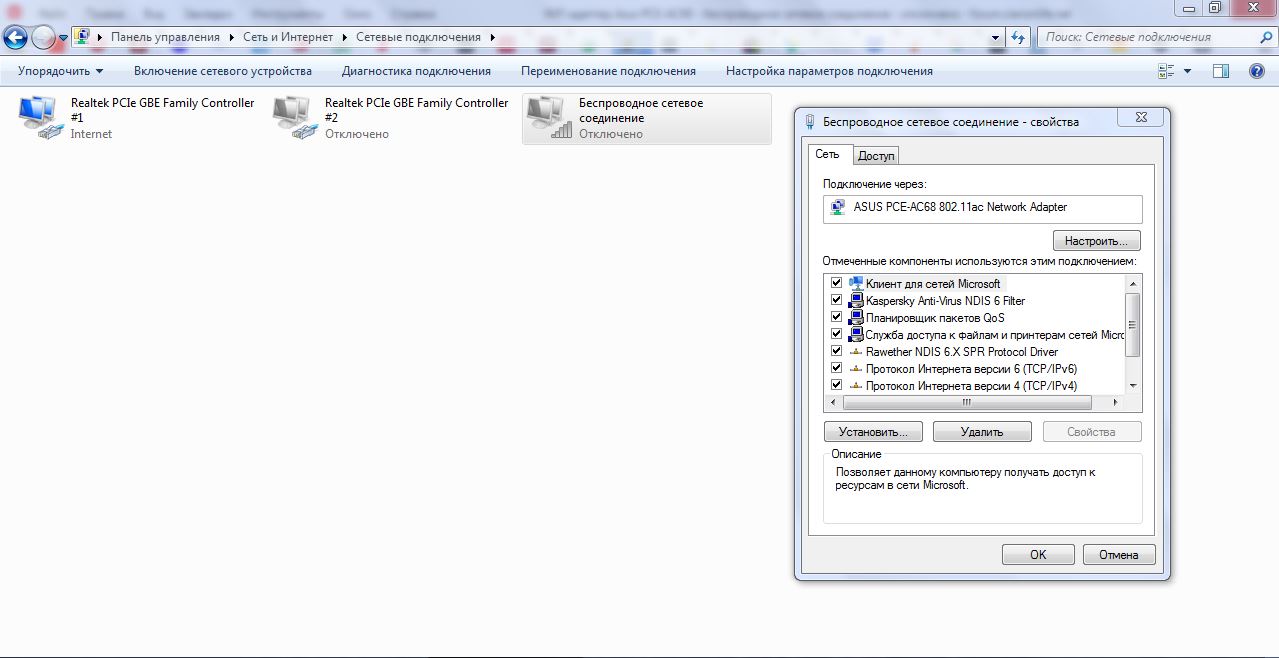This screenshot has width=1279, height=658.
Task: Open the address bar history dropdown
Action: point(996,37)
